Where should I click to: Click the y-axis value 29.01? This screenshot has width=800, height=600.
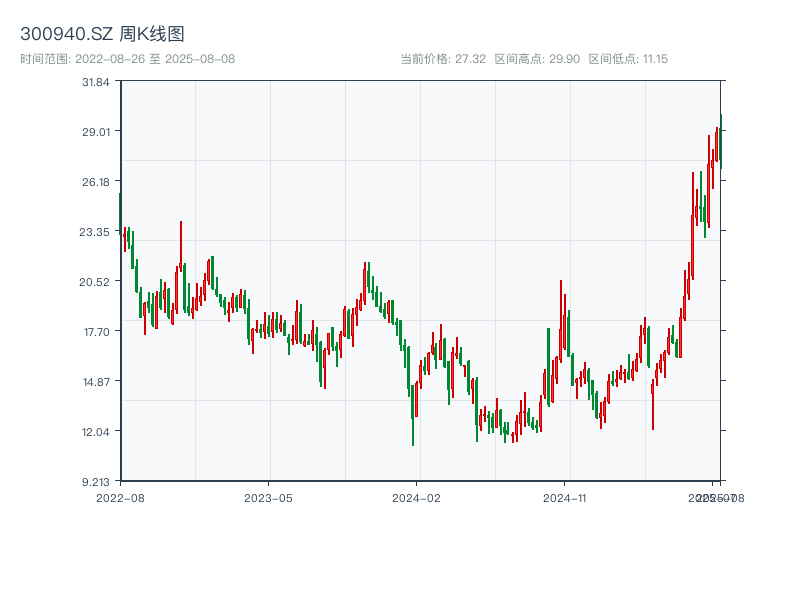96,132
